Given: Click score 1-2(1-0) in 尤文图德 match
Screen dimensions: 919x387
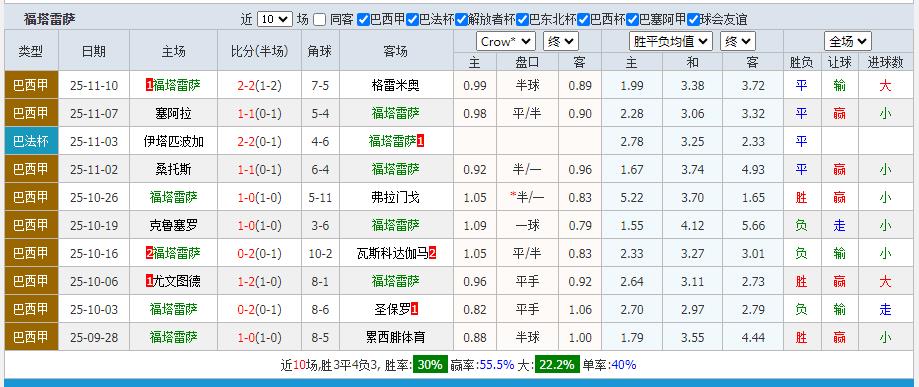Looking at the screenshot, I should click(x=259, y=281).
